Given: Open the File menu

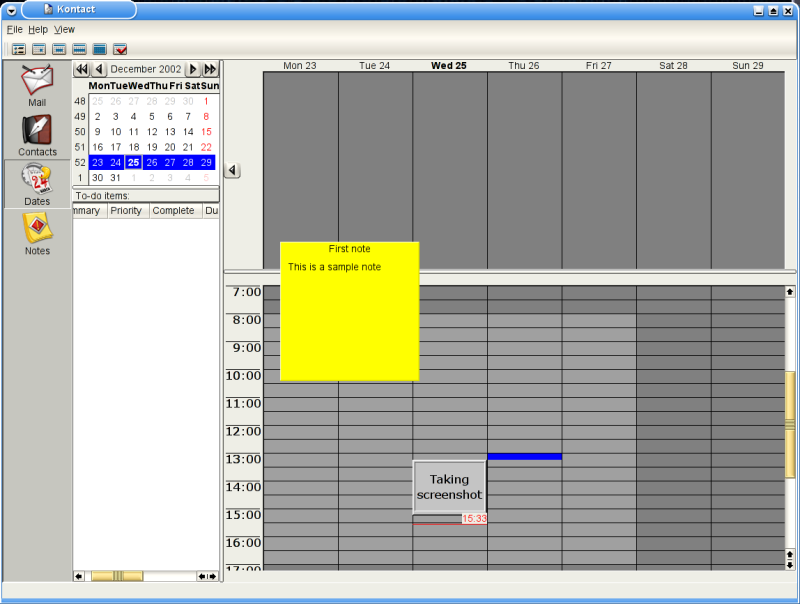Looking at the screenshot, I should 14,30.
